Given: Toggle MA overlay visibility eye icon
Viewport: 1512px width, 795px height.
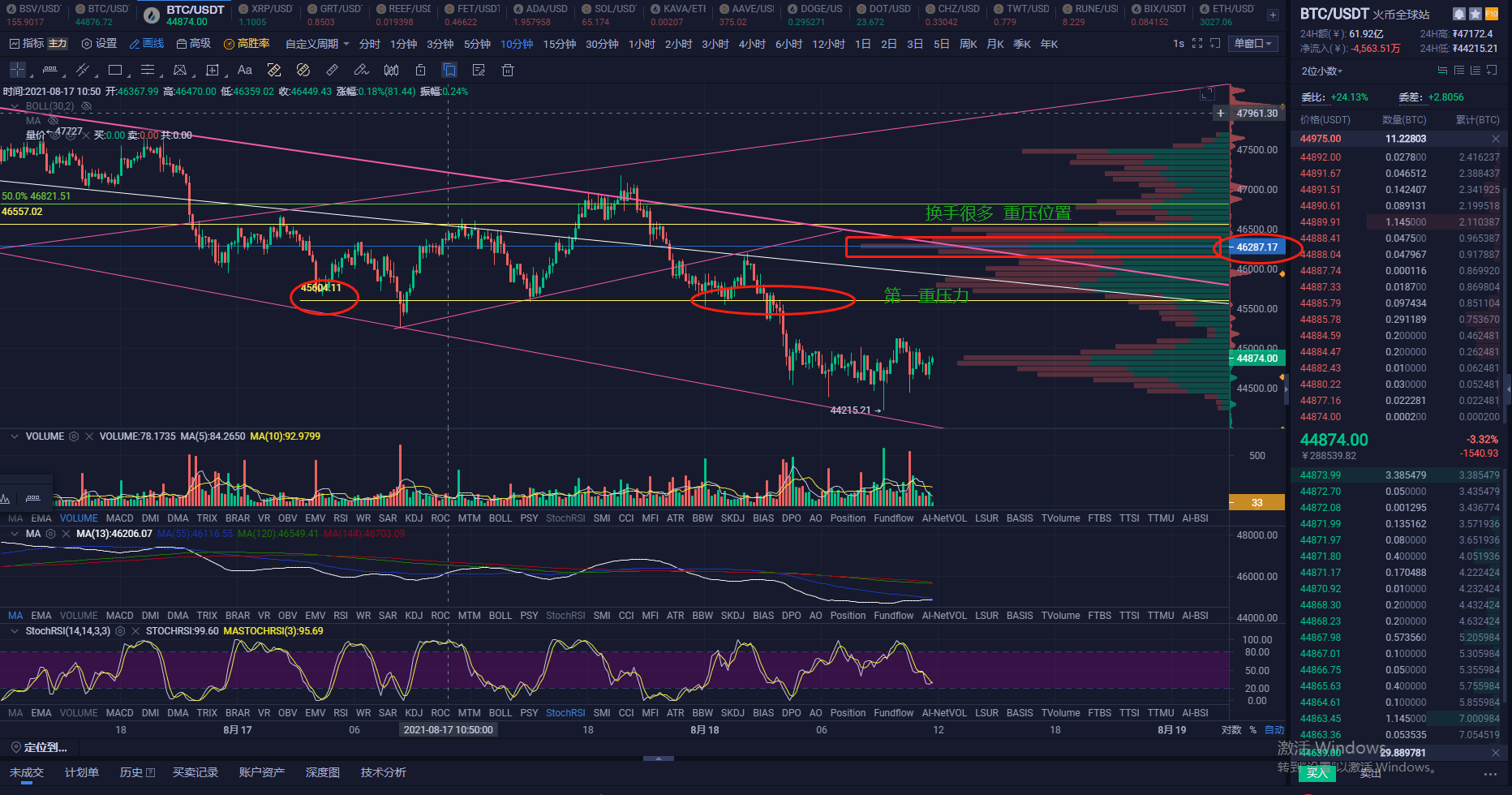Looking at the screenshot, I should pyautogui.click(x=54, y=121).
